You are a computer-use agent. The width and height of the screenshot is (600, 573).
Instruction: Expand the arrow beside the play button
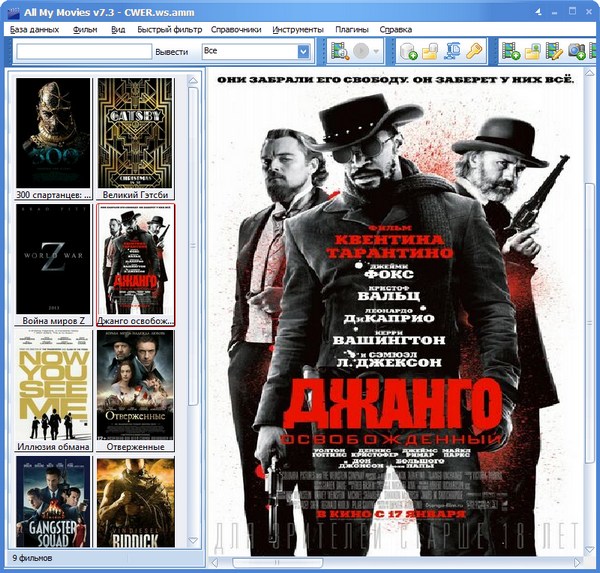pyautogui.click(x=378, y=51)
